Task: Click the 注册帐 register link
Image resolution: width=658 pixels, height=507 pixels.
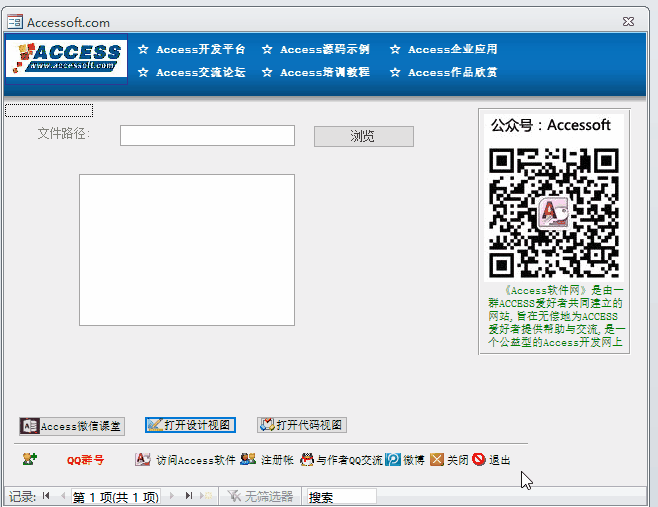Action: 277,460
